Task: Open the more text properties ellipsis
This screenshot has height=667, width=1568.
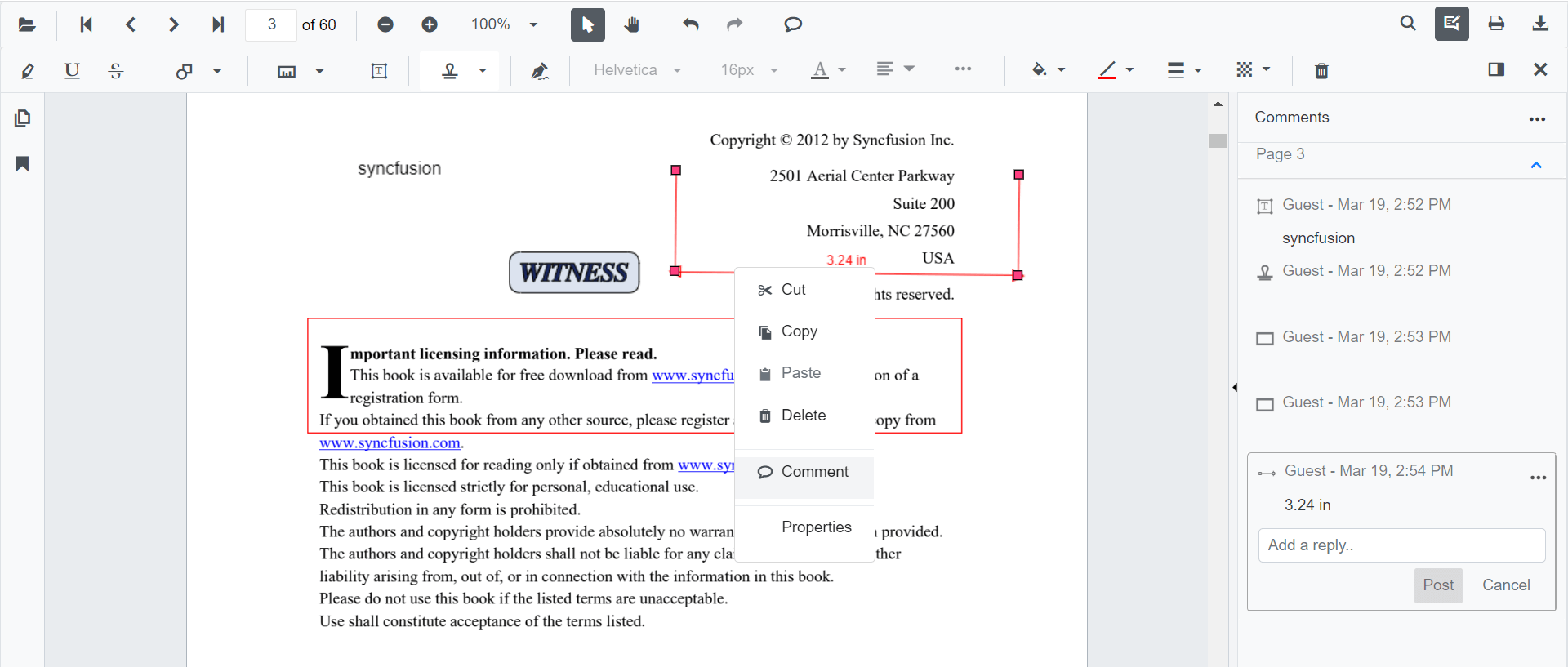Action: click(x=963, y=69)
